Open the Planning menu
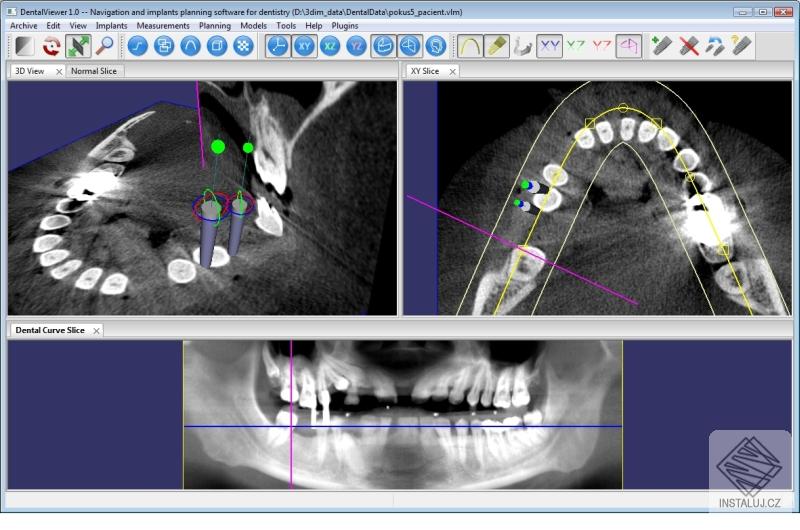Viewport: 800px width, 530px height. point(215,26)
